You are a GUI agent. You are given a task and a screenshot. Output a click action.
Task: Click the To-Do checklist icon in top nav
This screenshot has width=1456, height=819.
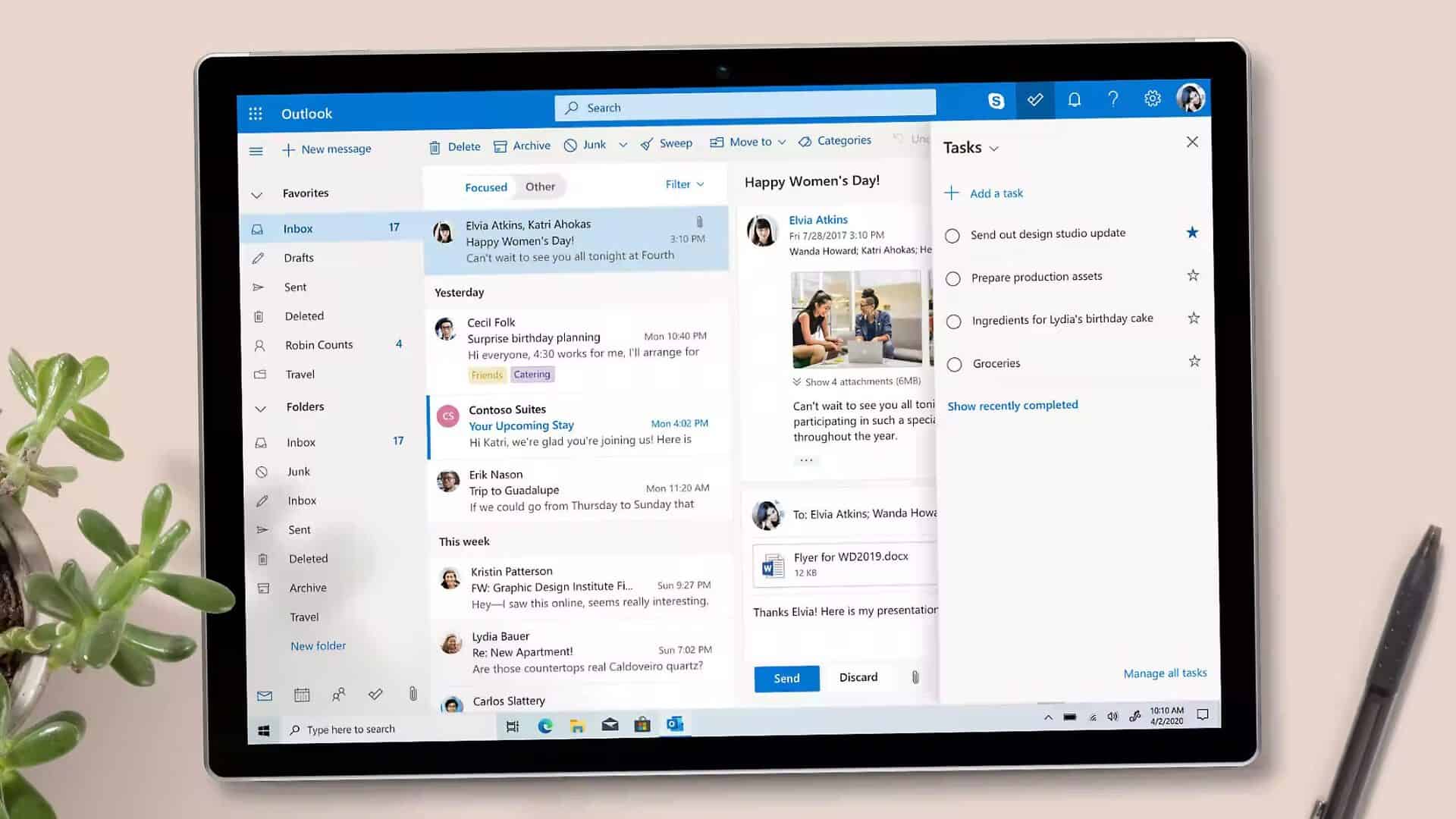click(x=1034, y=99)
